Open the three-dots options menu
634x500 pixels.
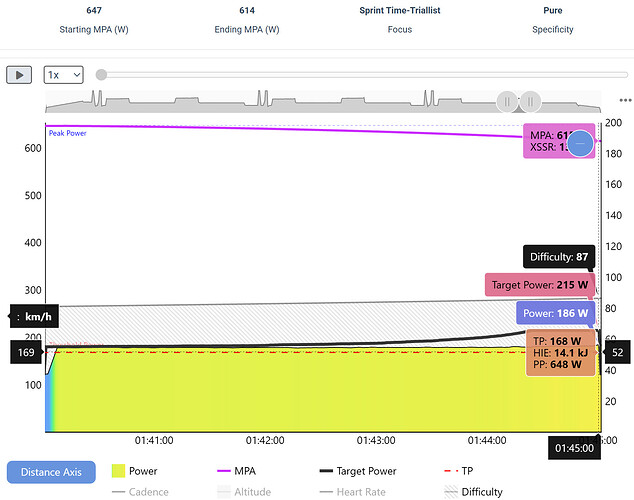625,101
